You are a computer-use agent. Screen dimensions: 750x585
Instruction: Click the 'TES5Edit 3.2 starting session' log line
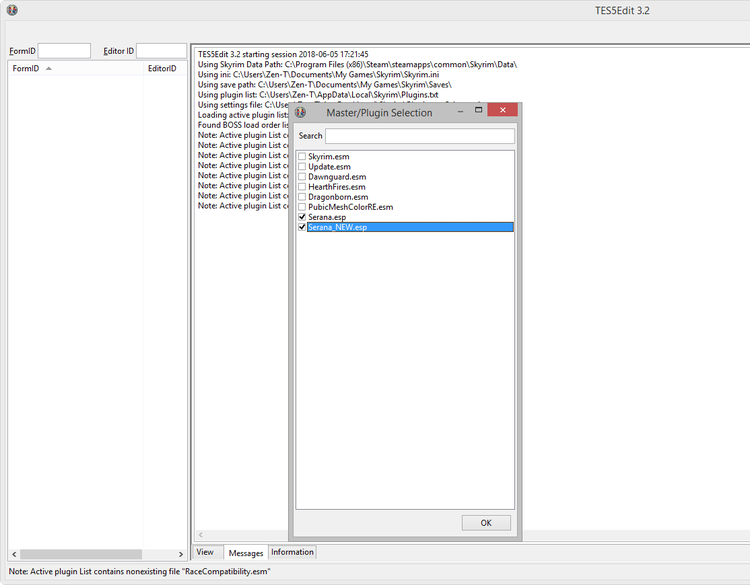click(283, 54)
